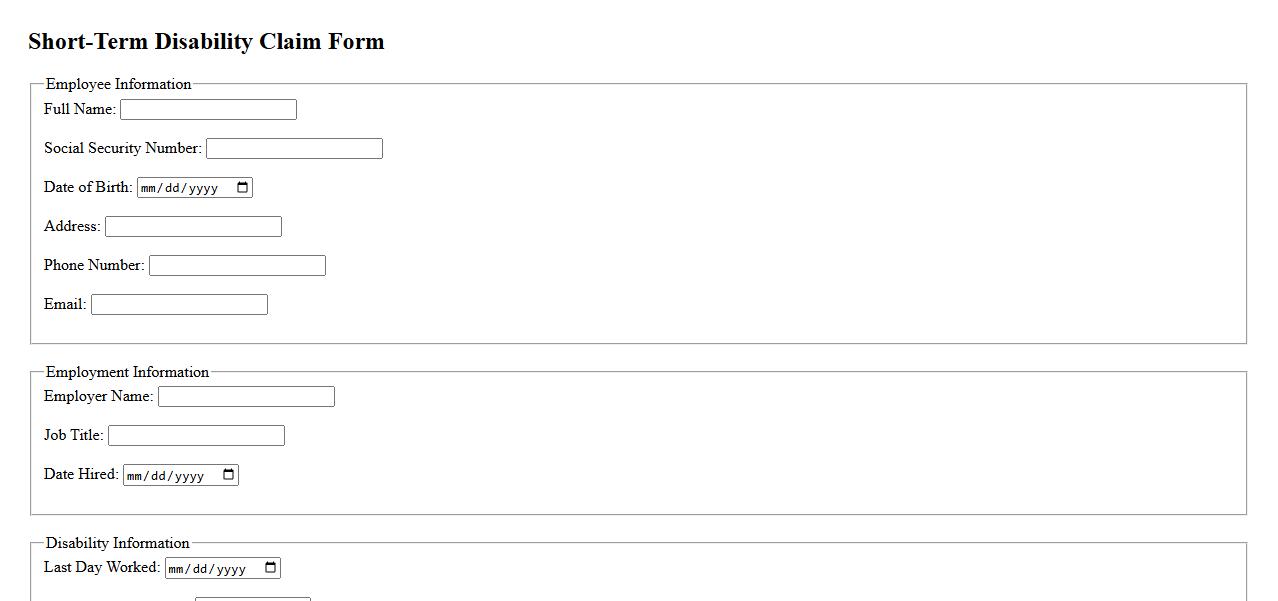Screen dimensions: 1278x601
Task: Focus the Social Security Number field
Action: [294, 149]
